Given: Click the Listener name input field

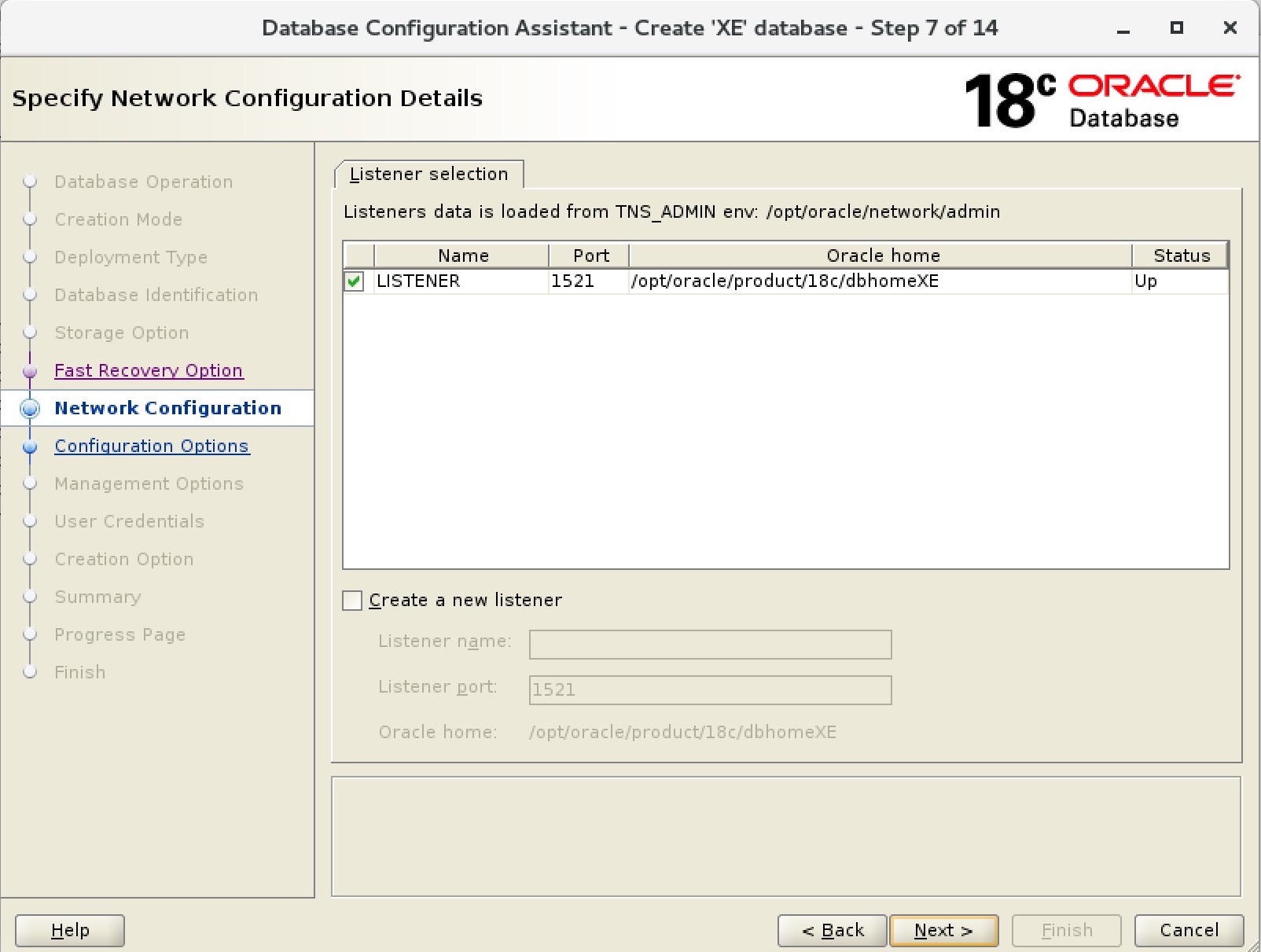Looking at the screenshot, I should [708, 644].
